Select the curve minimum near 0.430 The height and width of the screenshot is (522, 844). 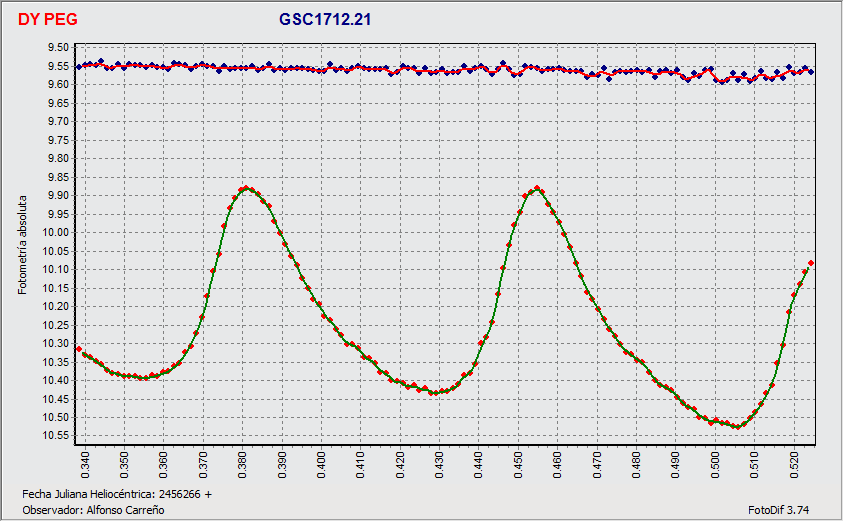point(433,392)
